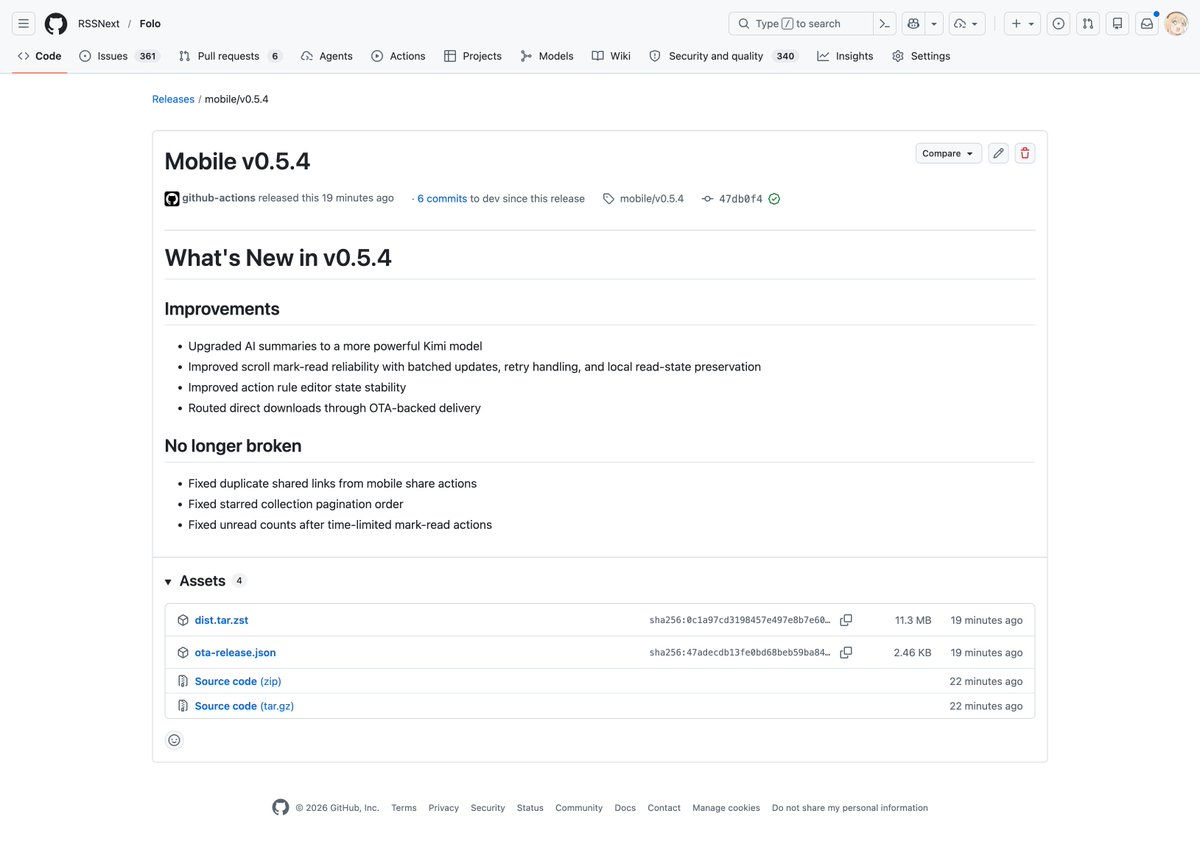1200x847 pixels.
Task: View green check status for commit
Action: coord(774,199)
